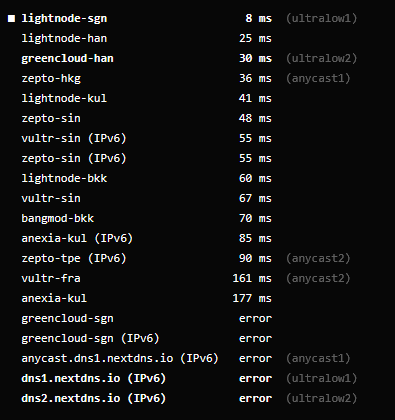This screenshot has height=420, width=395.
Task: Click the lightnode-han server entry
Action: (64, 38)
